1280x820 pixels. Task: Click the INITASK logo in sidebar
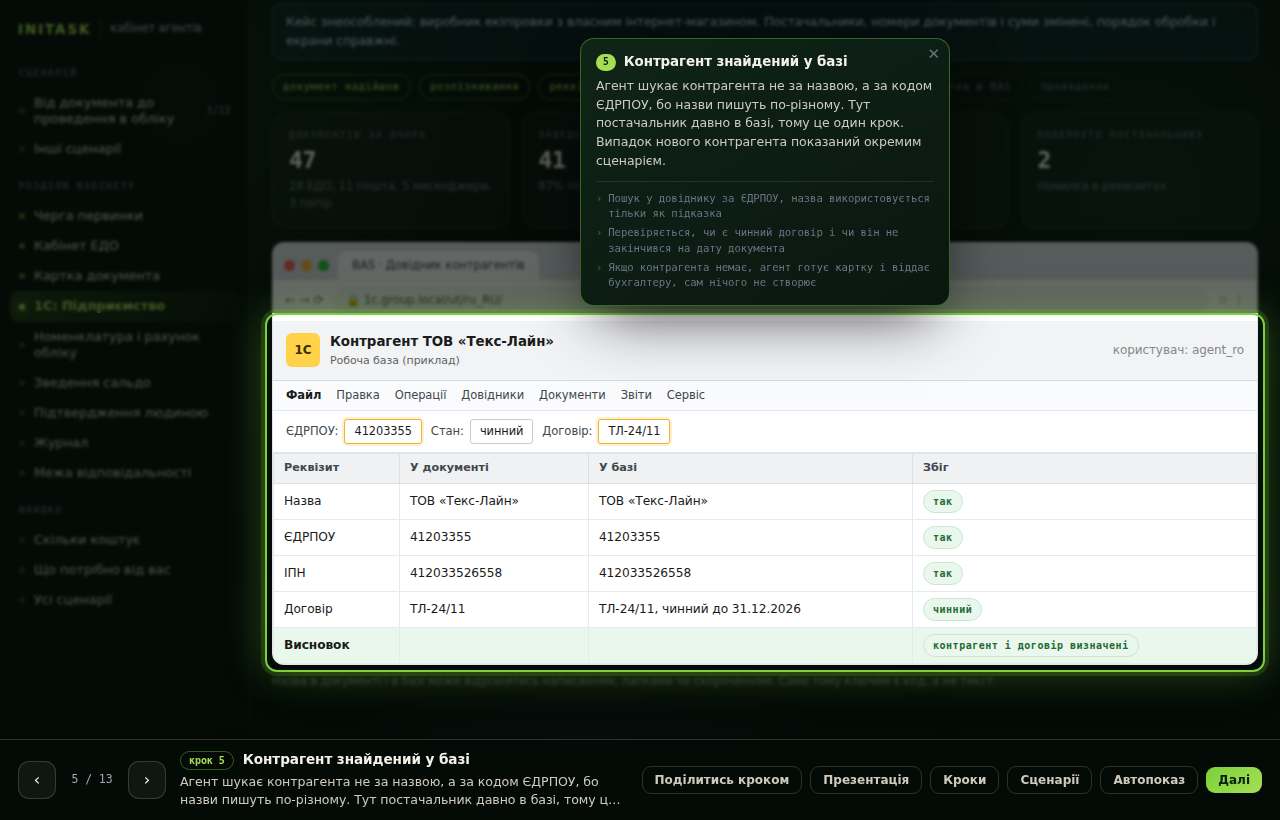click(x=52, y=29)
